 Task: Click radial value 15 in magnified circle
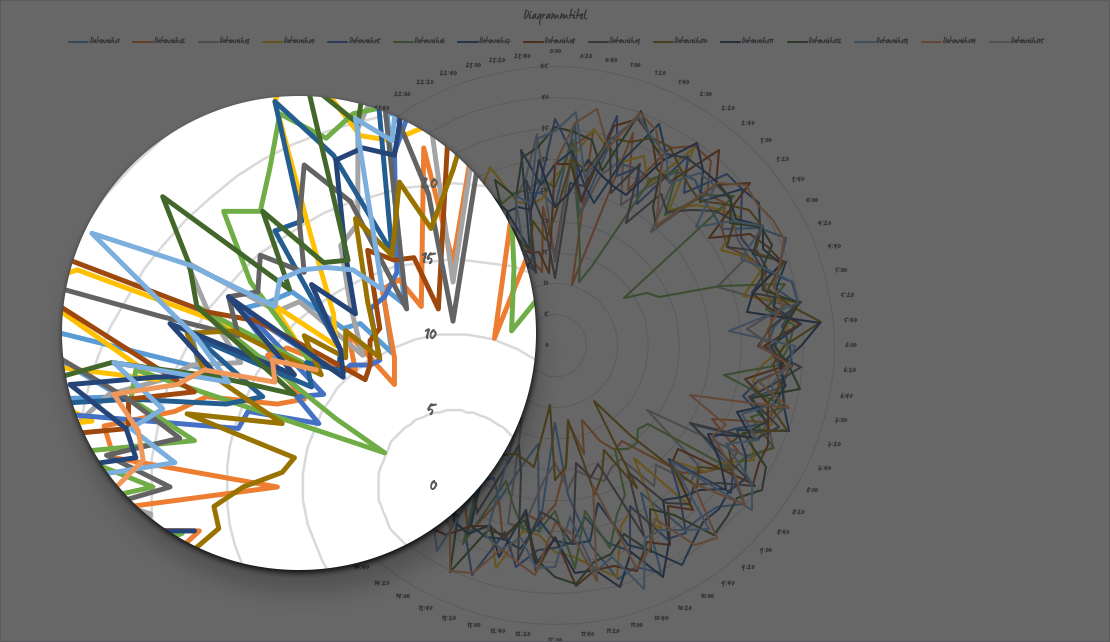pyautogui.click(x=428, y=258)
